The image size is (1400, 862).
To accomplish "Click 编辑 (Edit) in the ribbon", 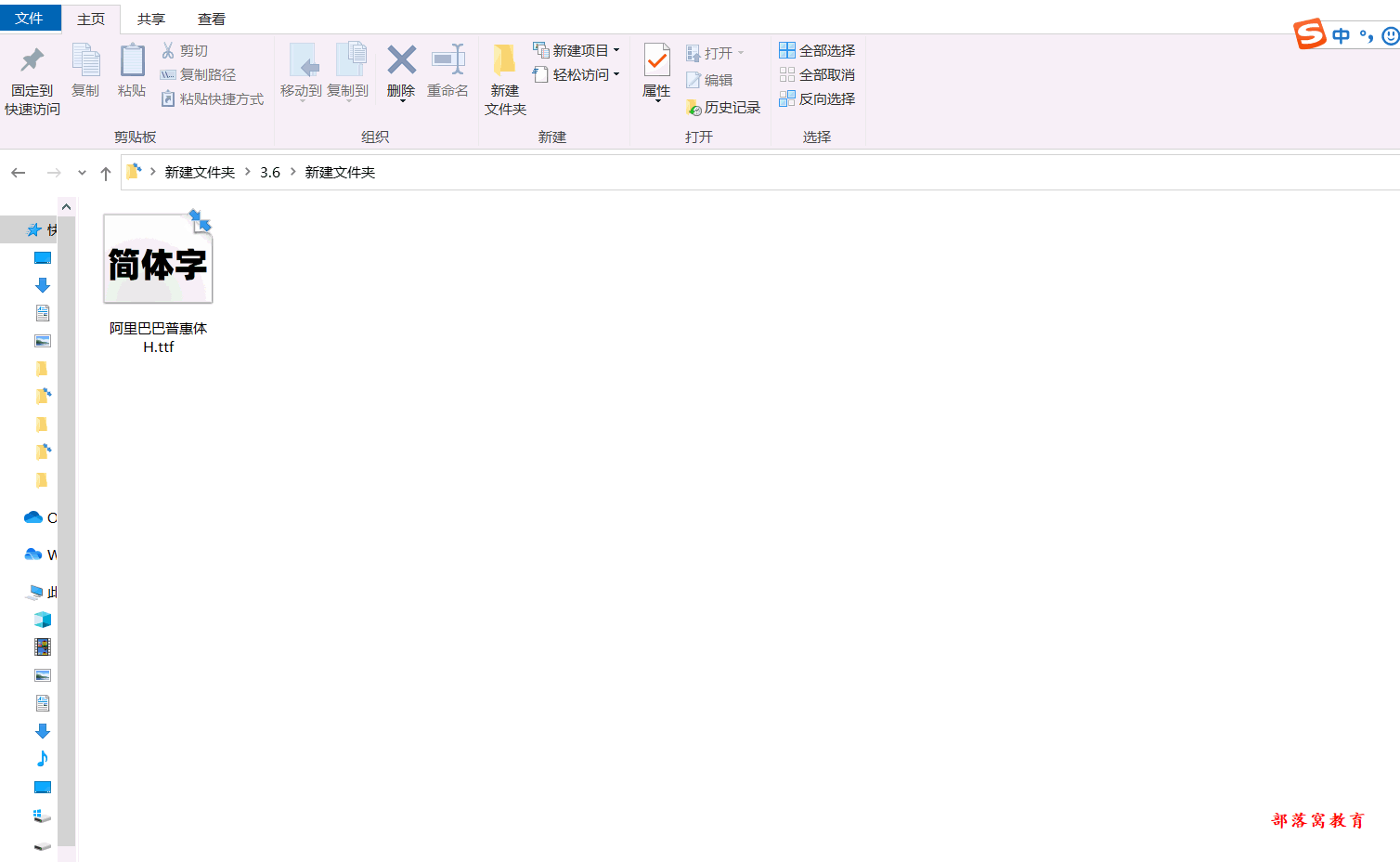I will [709, 80].
